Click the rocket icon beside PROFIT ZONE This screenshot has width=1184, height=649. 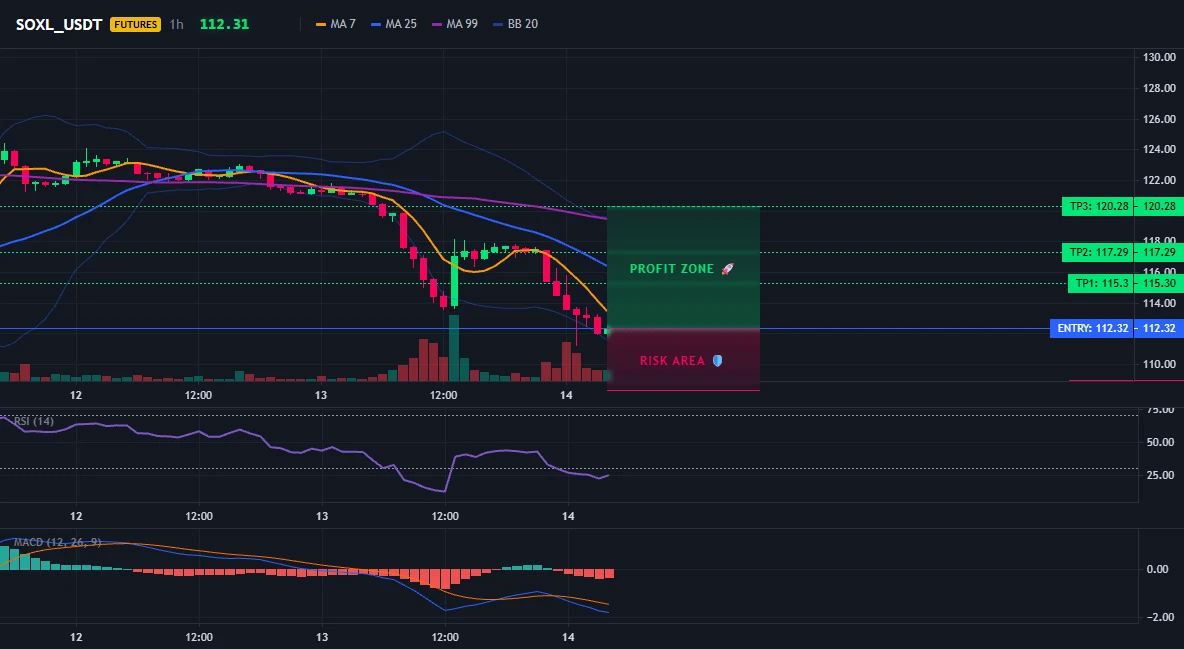point(727,269)
